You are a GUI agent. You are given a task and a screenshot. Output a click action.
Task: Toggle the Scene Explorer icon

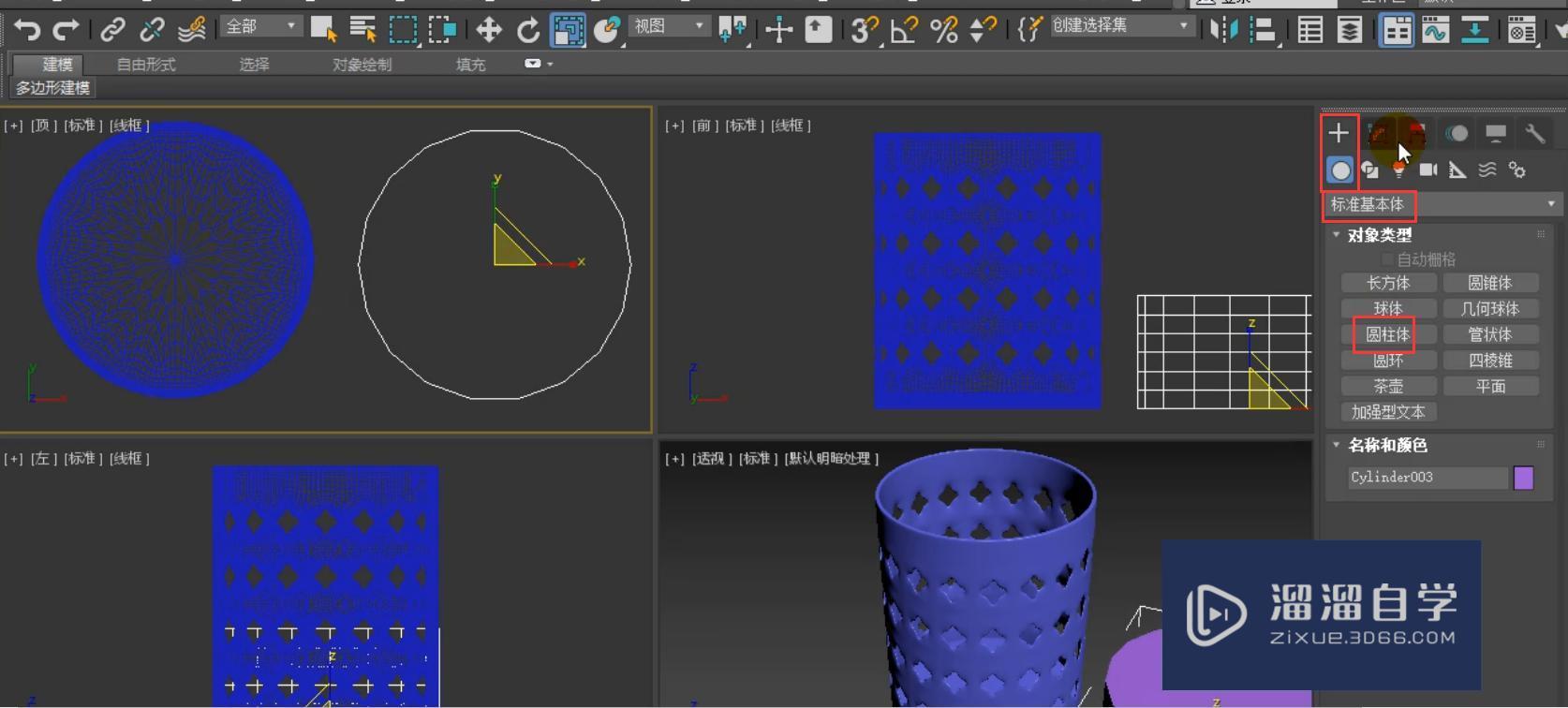click(x=1309, y=30)
